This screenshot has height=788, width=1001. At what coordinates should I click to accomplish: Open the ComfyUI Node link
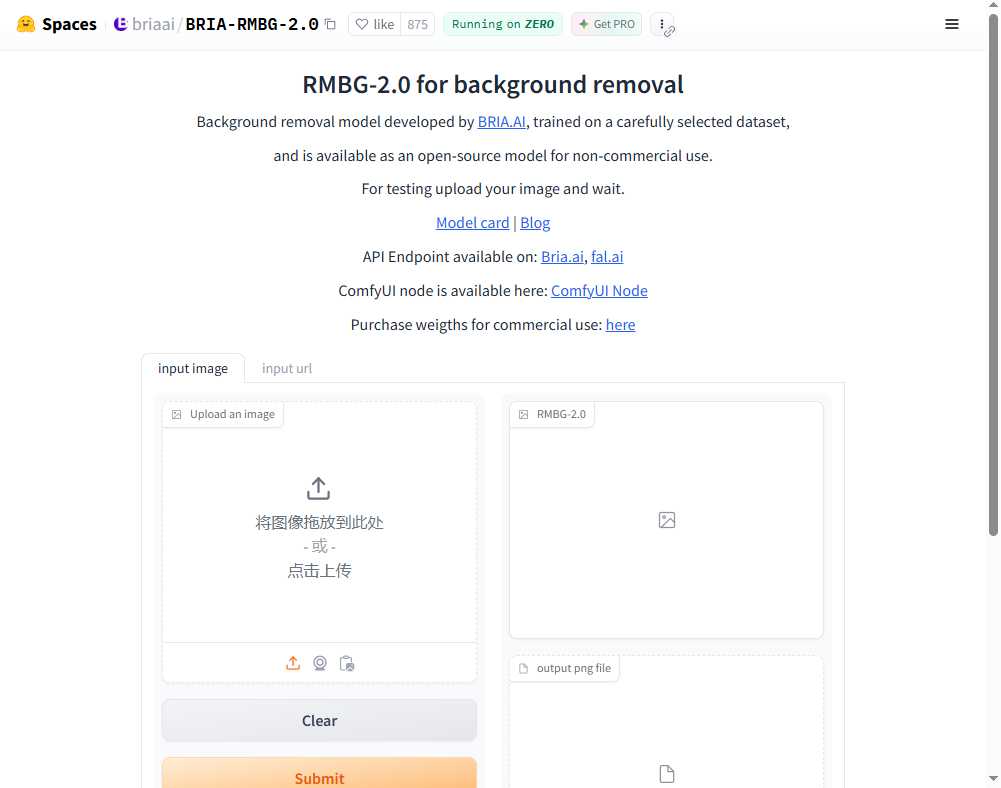(599, 291)
